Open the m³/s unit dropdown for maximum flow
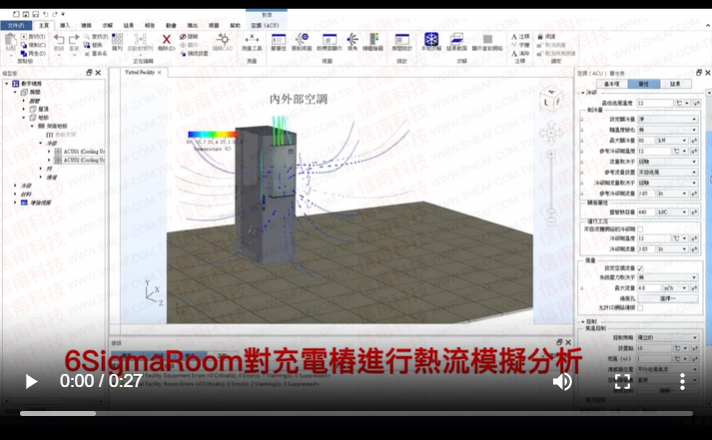The height and width of the screenshot is (440, 712). click(x=677, y=288)
